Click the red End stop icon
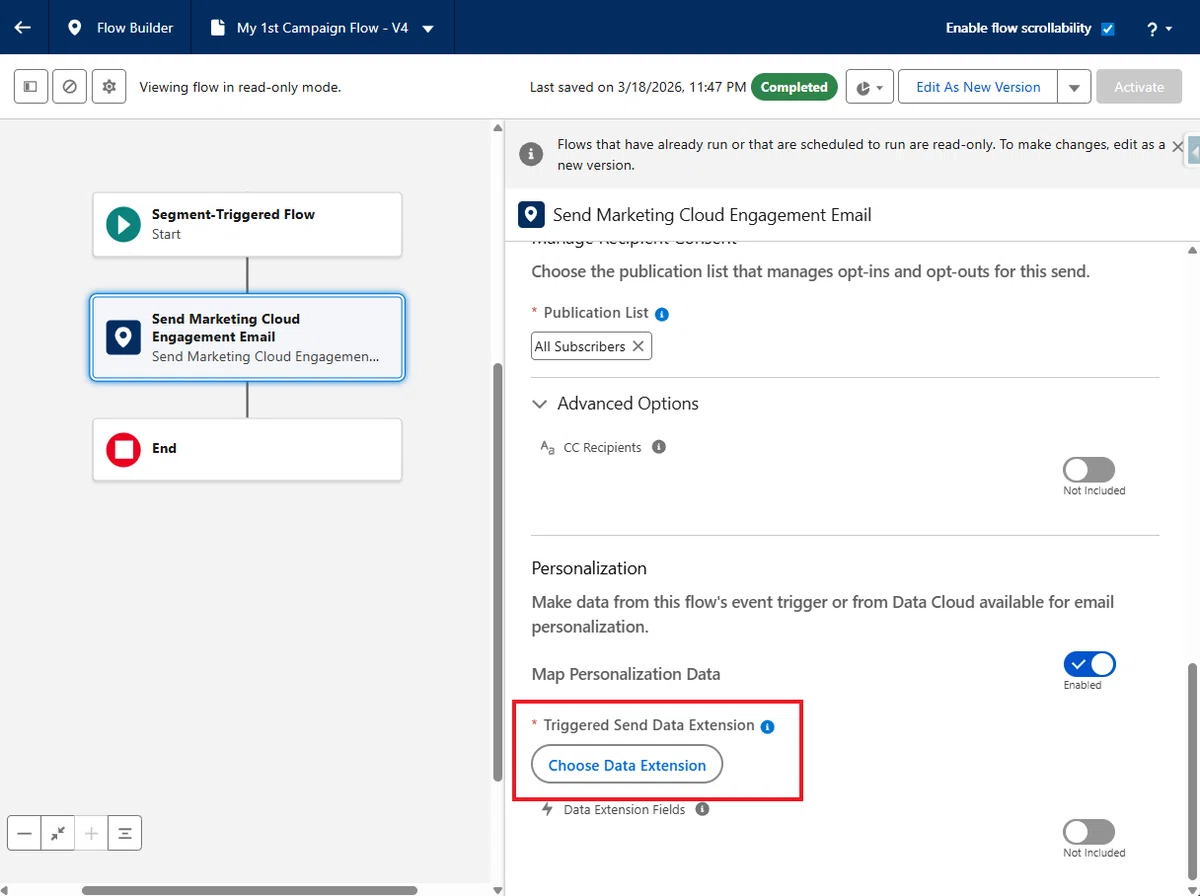This screenshot has height=896, width=1200. point(124,449)
